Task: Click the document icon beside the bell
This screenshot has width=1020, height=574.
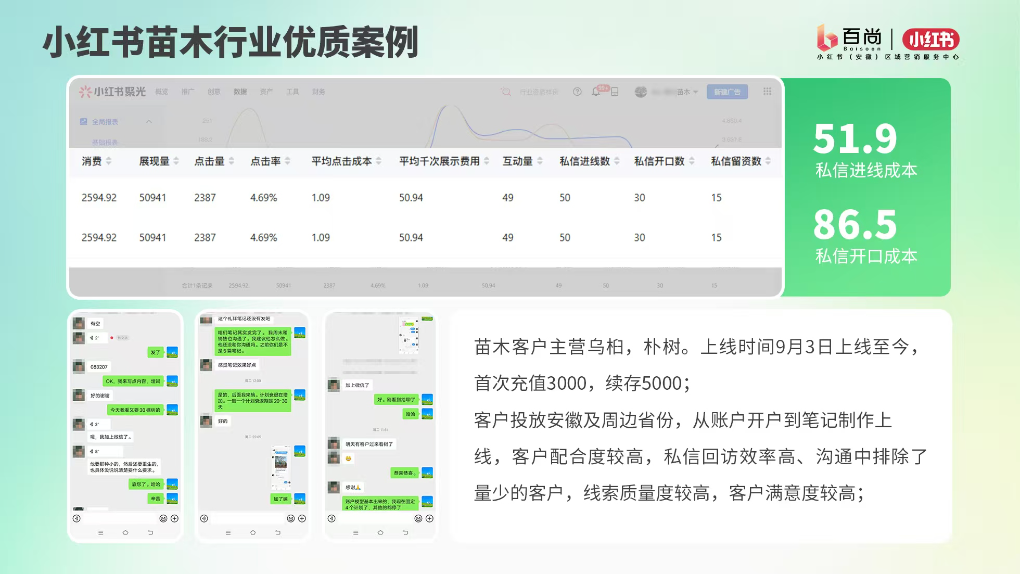Action: coord(615,92)
